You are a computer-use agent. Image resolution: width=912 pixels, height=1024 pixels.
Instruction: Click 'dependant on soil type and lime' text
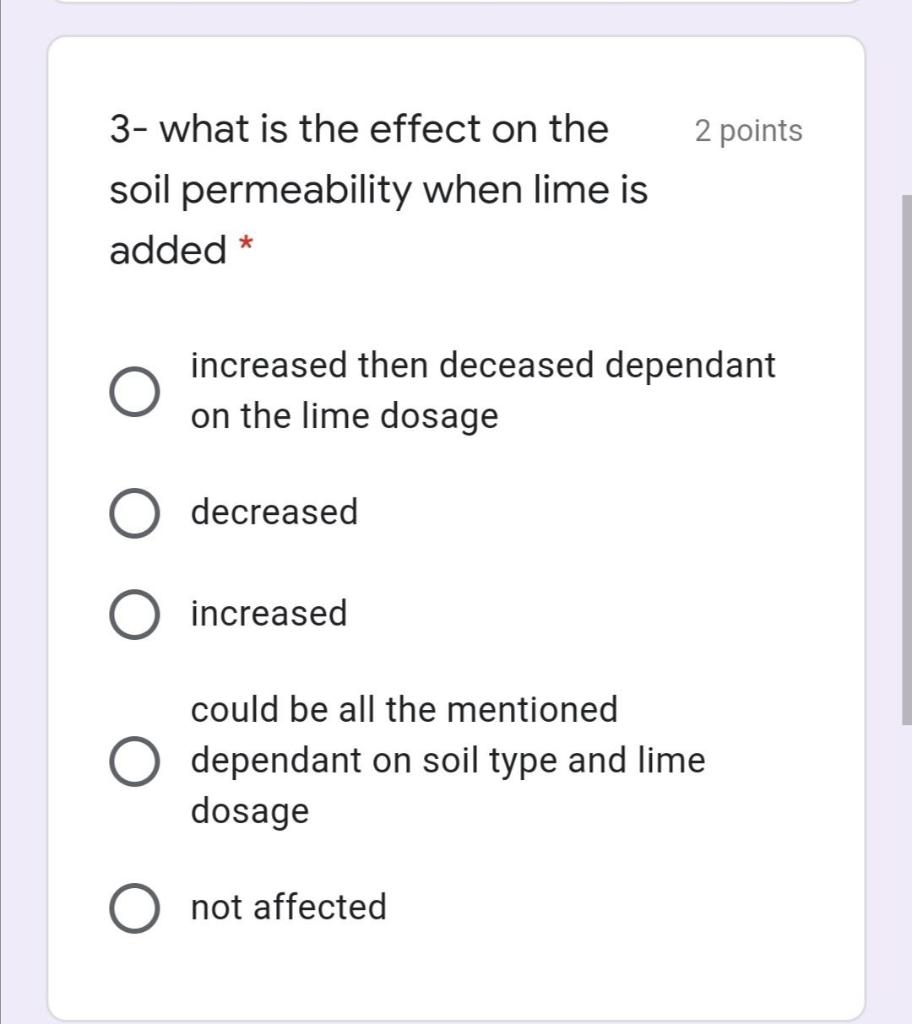click(x=448, y=760)
